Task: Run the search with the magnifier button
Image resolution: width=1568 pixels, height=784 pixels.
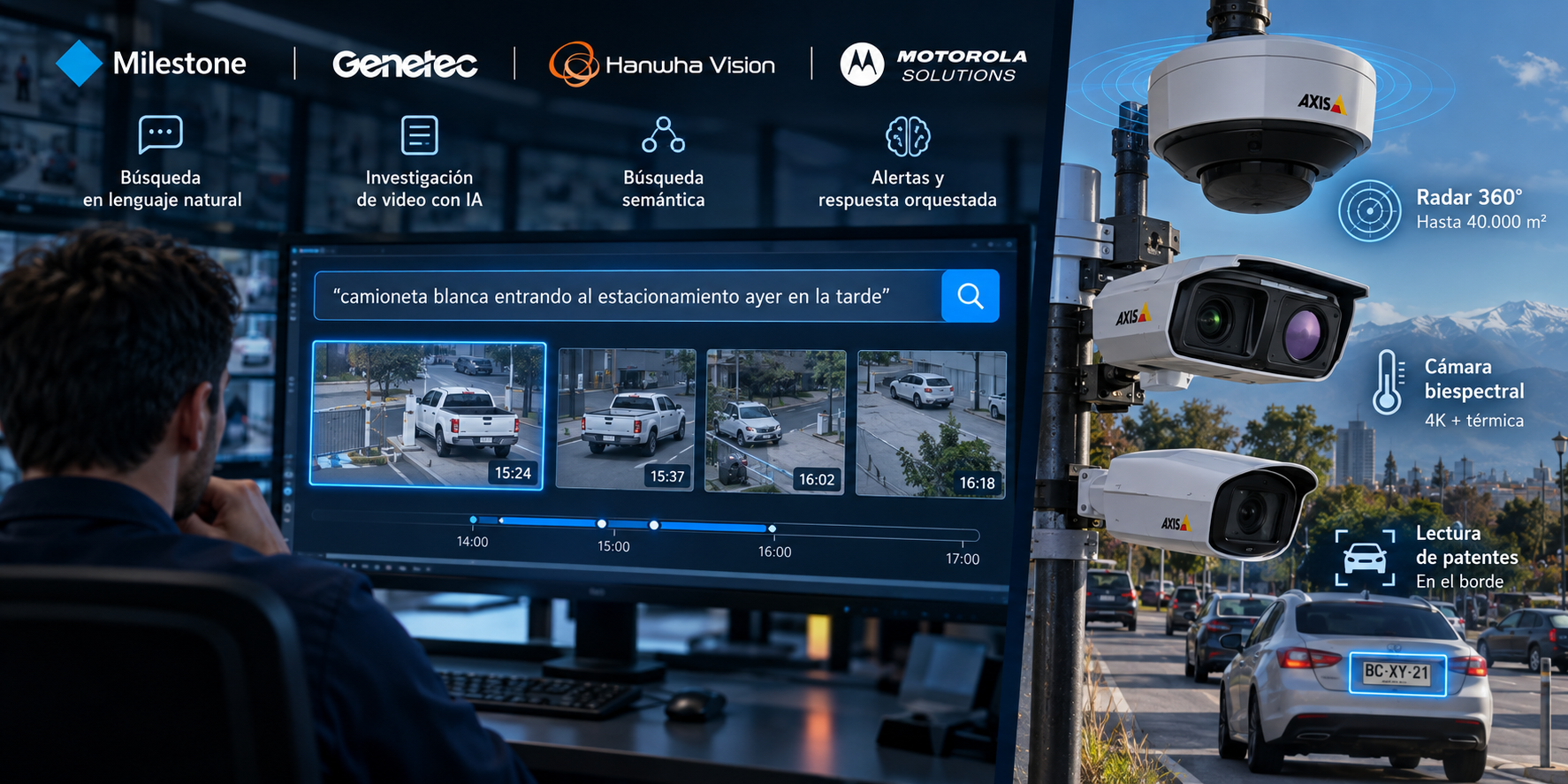Action: 970,296
